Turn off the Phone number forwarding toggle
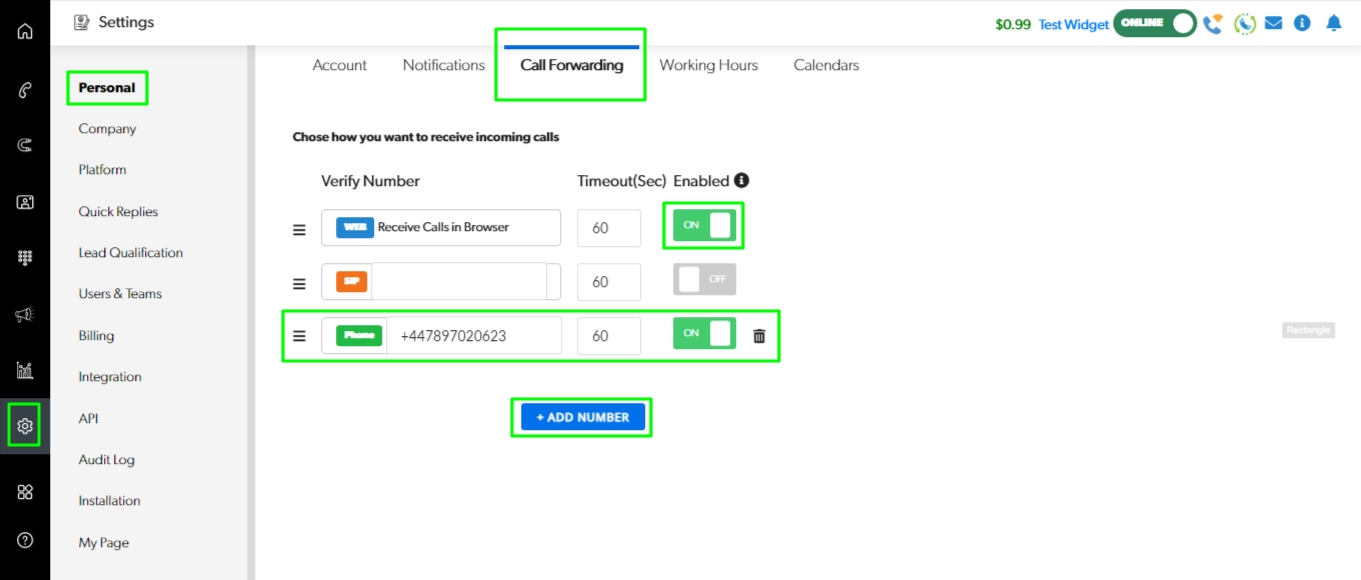The height and width of the screenshot is (580, 1361). pos(704,334)
